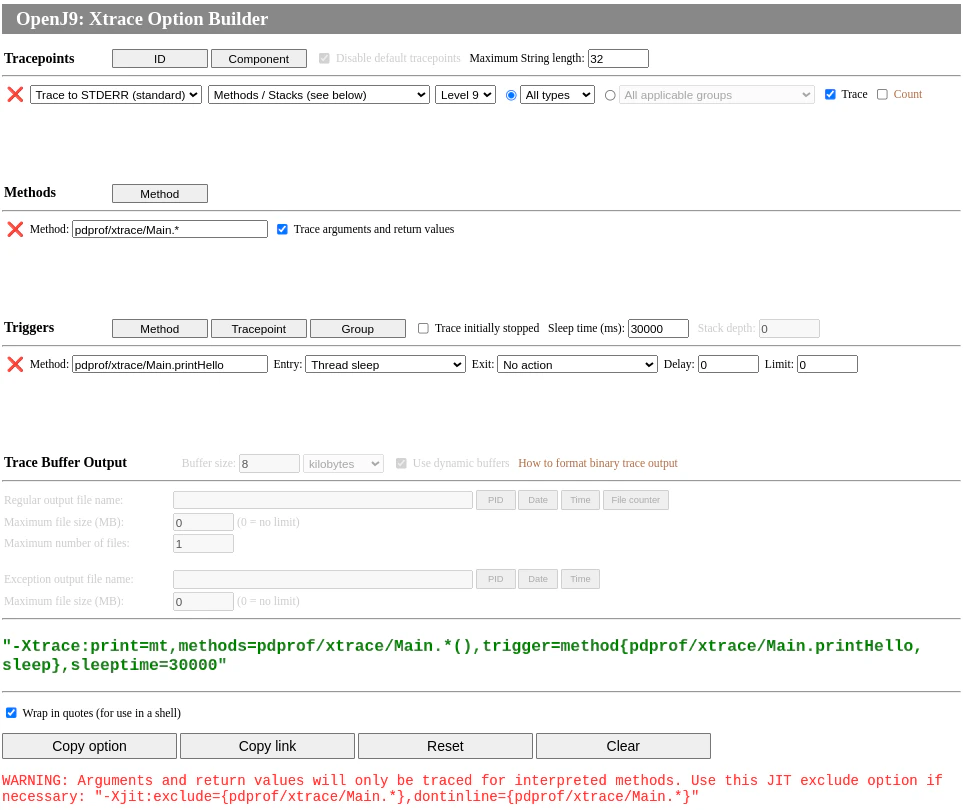Insert Date into regular output file name
Screen dimensions: 963x810
pyautogui.click(x=538, y=500)
